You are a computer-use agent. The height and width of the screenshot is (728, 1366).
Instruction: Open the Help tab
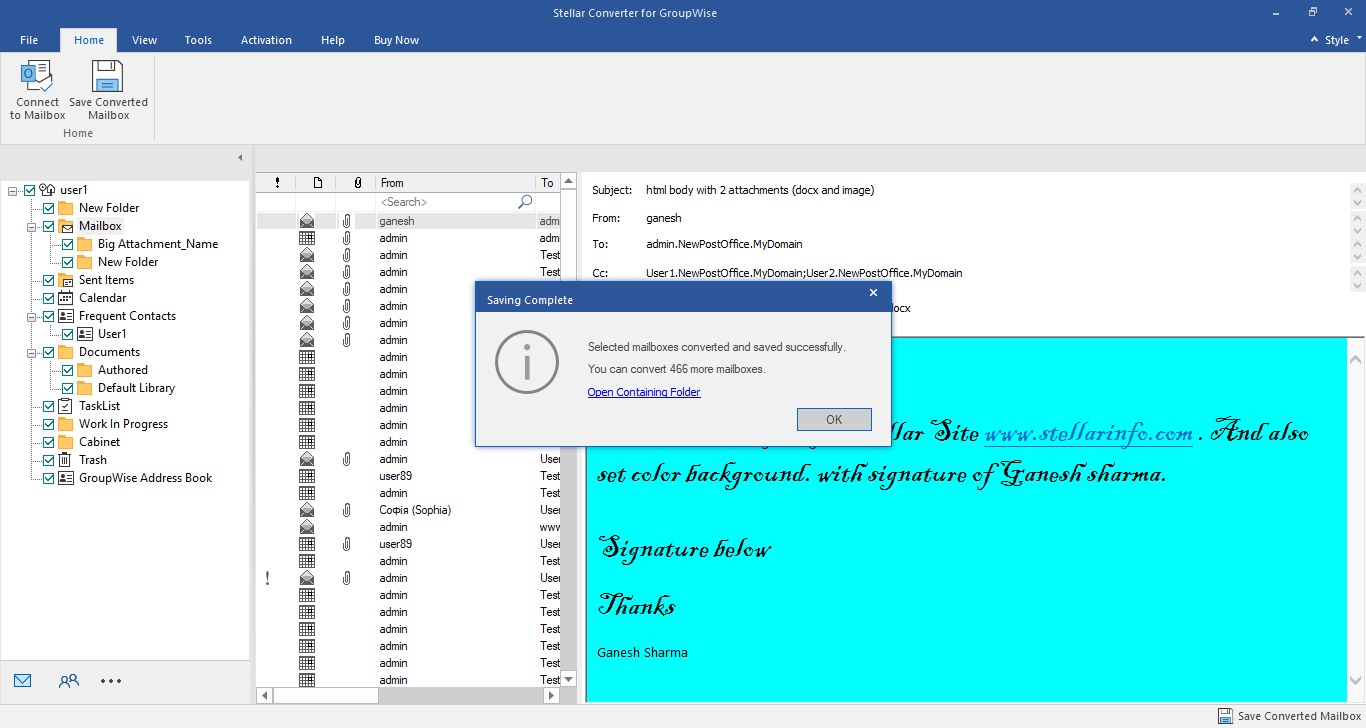[333, 40]
